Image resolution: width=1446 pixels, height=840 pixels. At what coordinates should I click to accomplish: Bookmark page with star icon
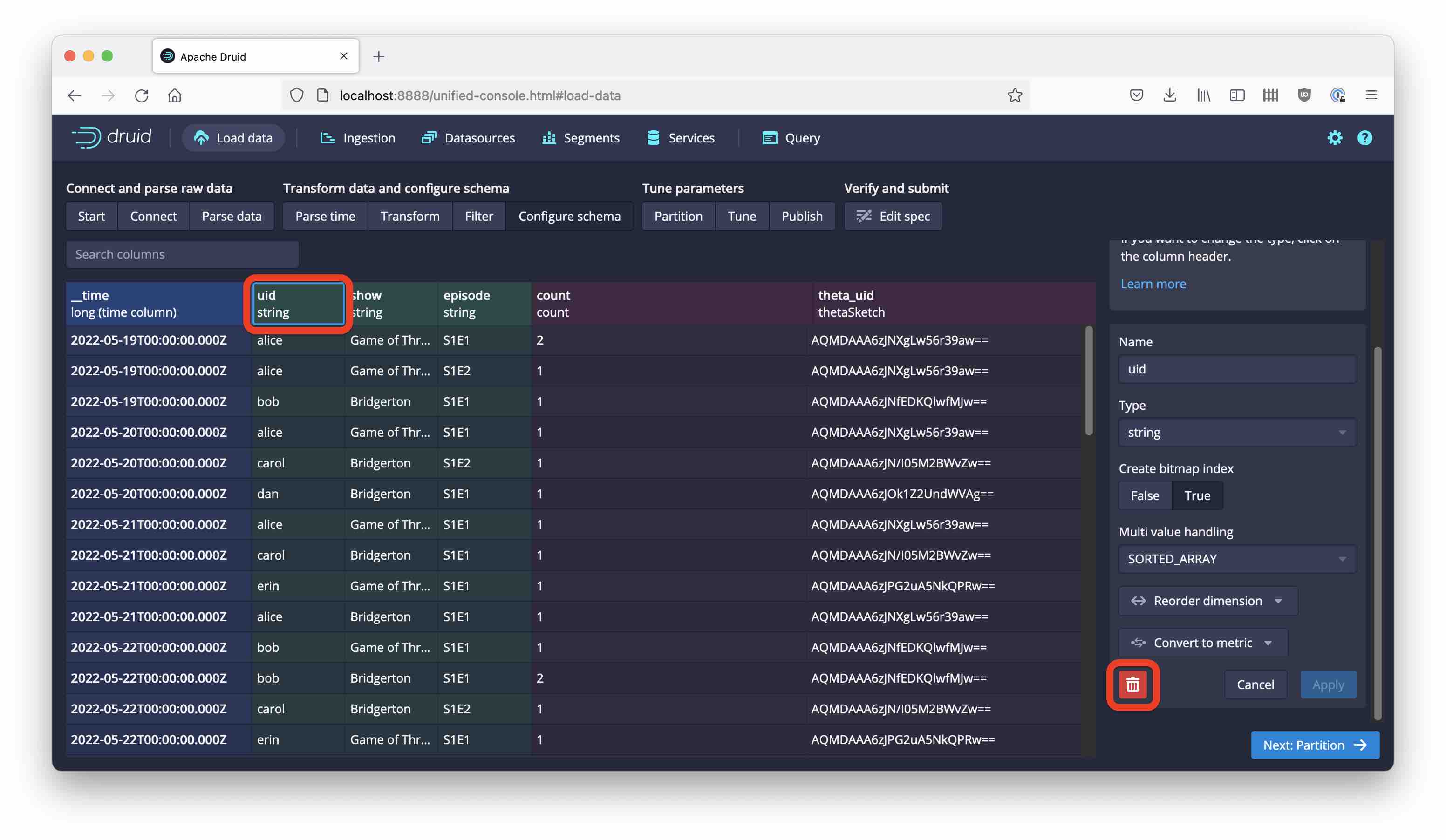(1015, 95)
